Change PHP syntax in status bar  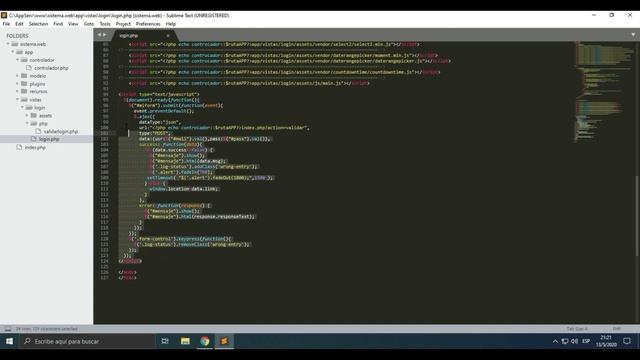point(617,329)
